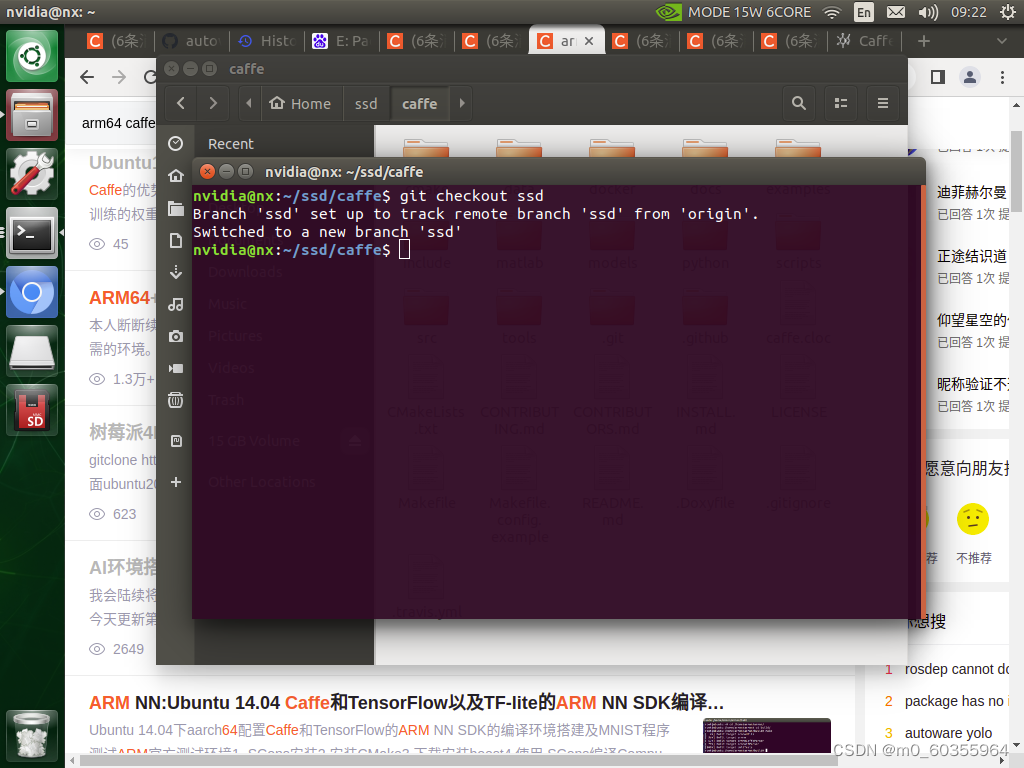Open Videos sidebar icon
Image resolution: width=1024 pixels, height=768 pixels.
[176, 368]
